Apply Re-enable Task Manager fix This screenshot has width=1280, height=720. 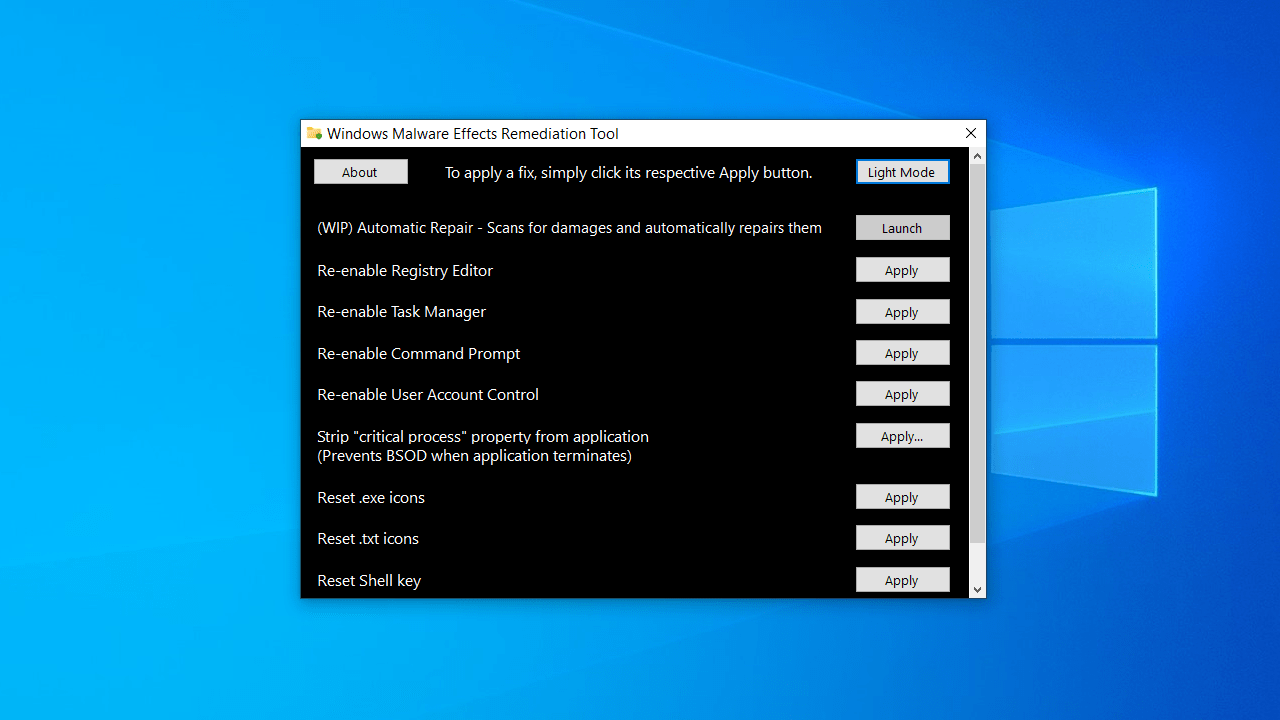pyautogui.click(x=902, y=312)
